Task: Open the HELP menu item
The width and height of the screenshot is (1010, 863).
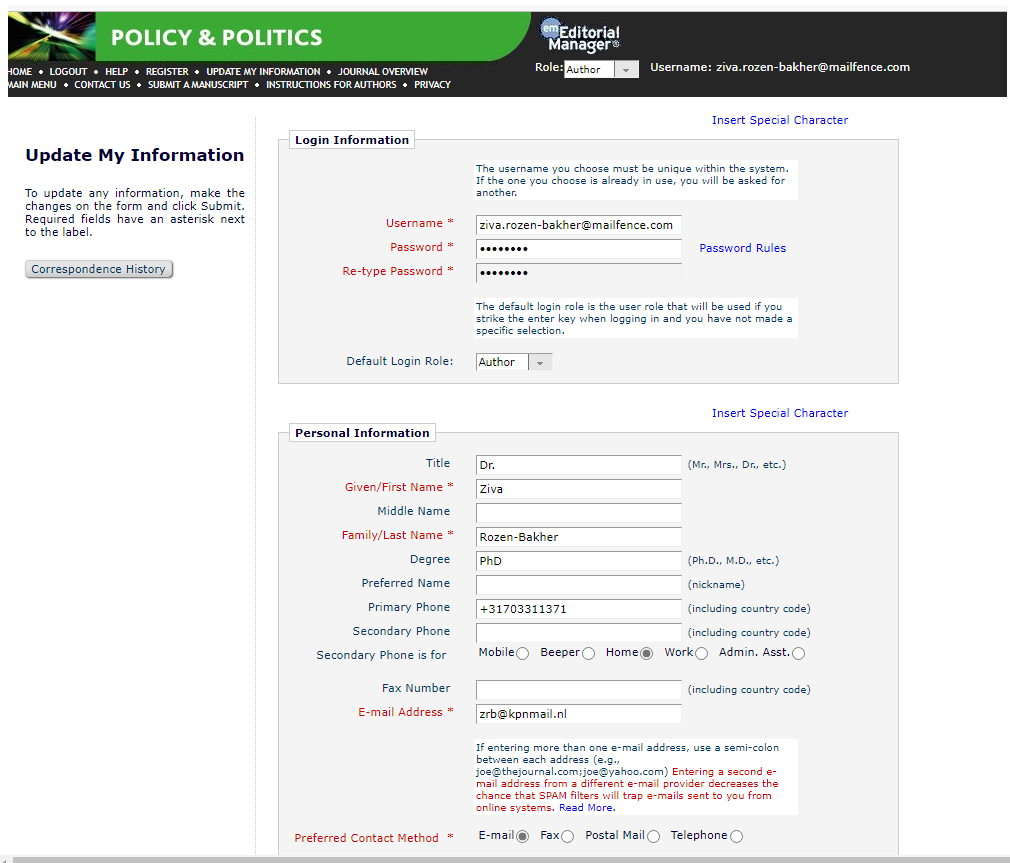Action: (117, 71)
